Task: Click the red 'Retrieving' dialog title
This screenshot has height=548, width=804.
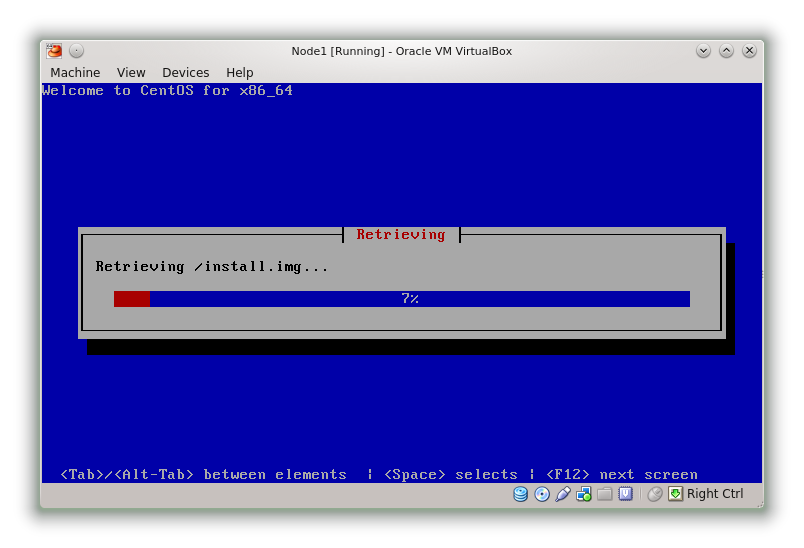Action: click(x=401, y=235)
